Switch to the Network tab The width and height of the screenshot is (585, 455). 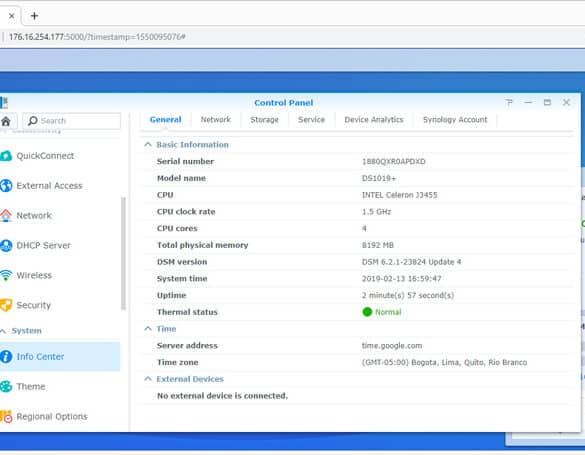pyautogui.click(x=216, y=119)
